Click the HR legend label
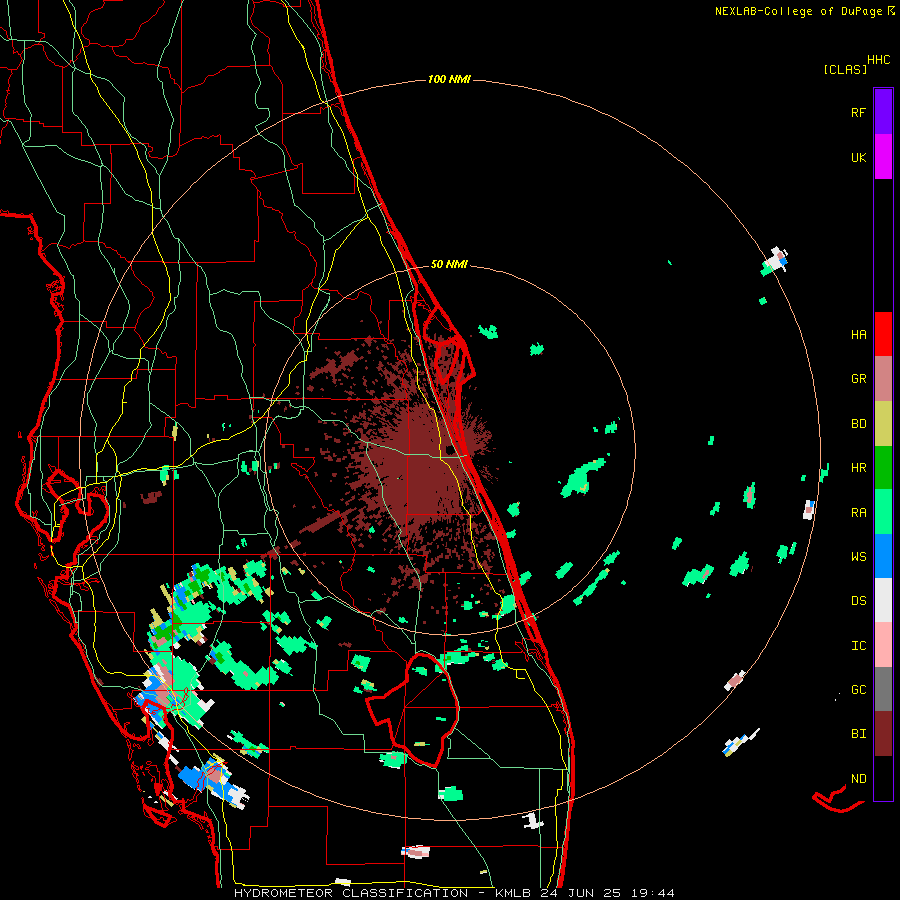This screenshot has width=900, height=900. pyautogui.click(x=858, y=468)
